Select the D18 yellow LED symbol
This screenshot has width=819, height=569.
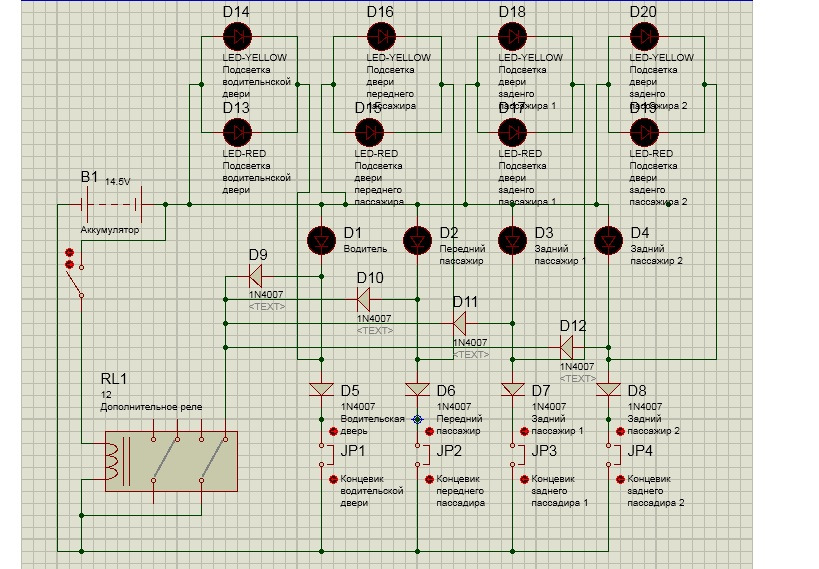pos(512,37)
